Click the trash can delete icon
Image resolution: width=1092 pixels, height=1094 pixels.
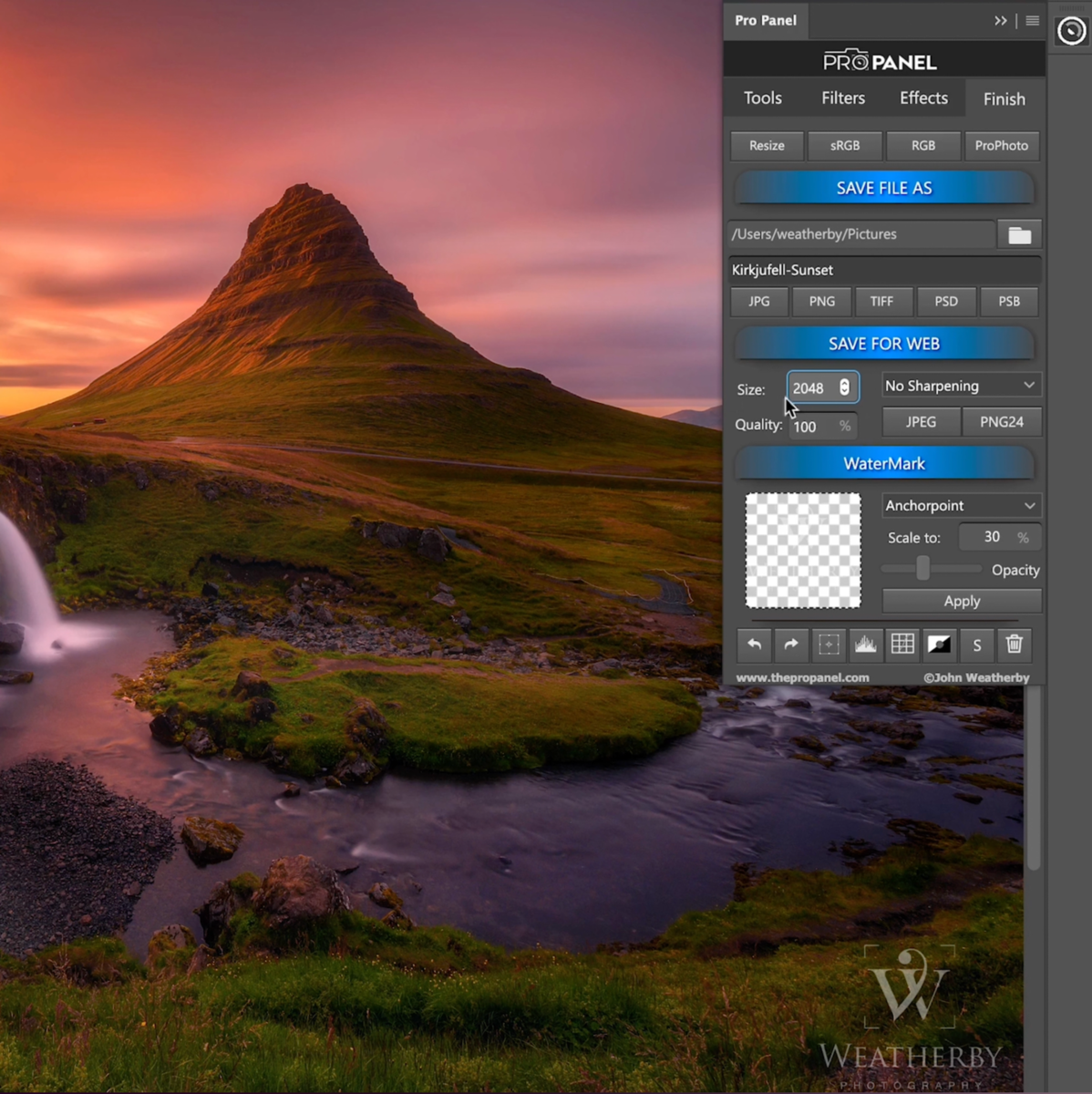[1015, 645]
